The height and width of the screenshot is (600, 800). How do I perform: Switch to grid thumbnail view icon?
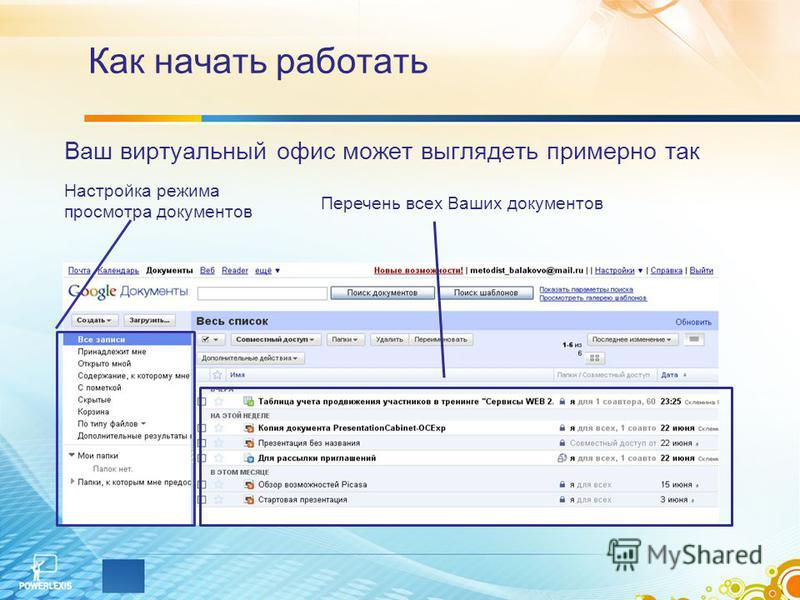[x=594, y=358]
